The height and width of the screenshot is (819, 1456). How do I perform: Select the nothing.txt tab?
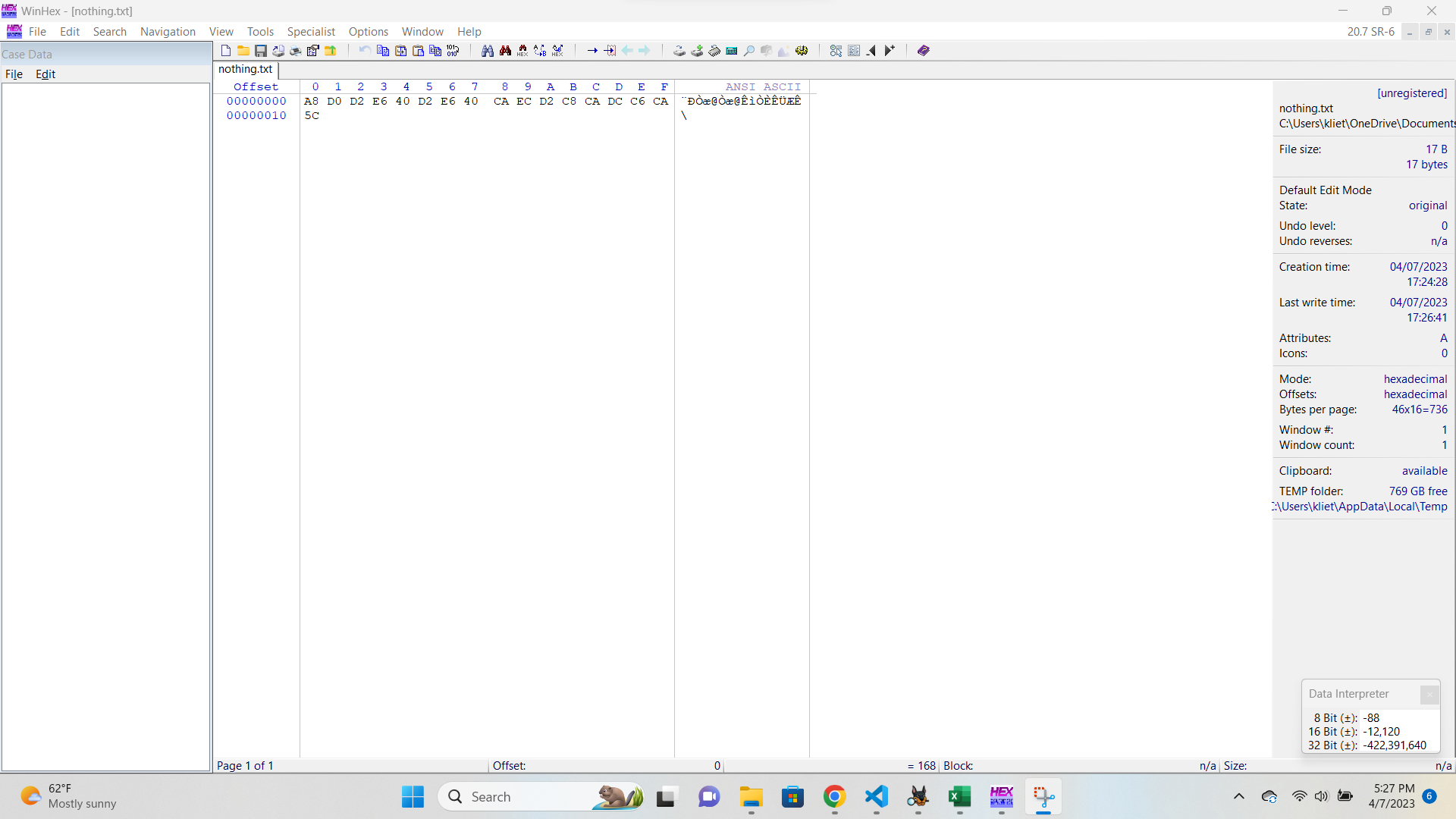pyautogui.click(x=245, y=69)
